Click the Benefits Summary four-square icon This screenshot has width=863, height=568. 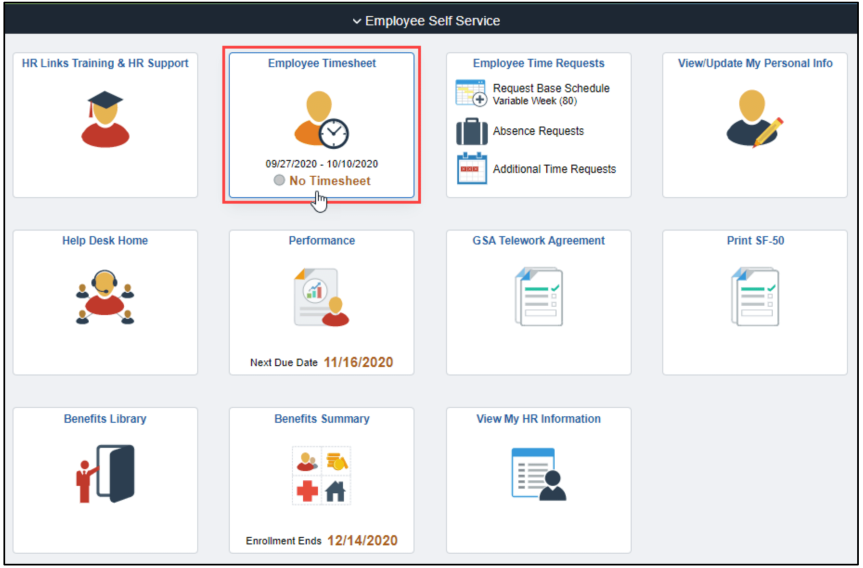tap(321, 474)
